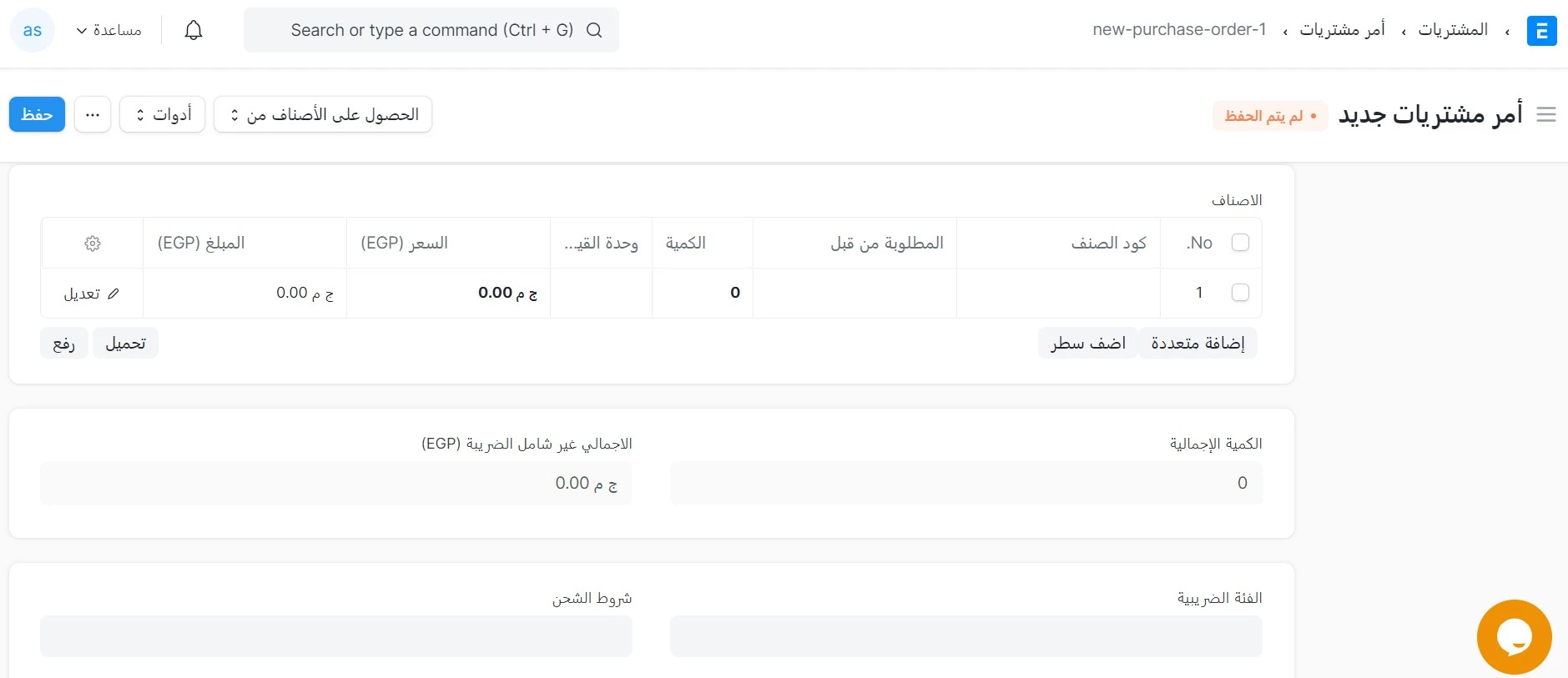Click the وحدة القياس cell in row 1
The width and height of the screenshot is (1568, 678).
coord(601,293)
